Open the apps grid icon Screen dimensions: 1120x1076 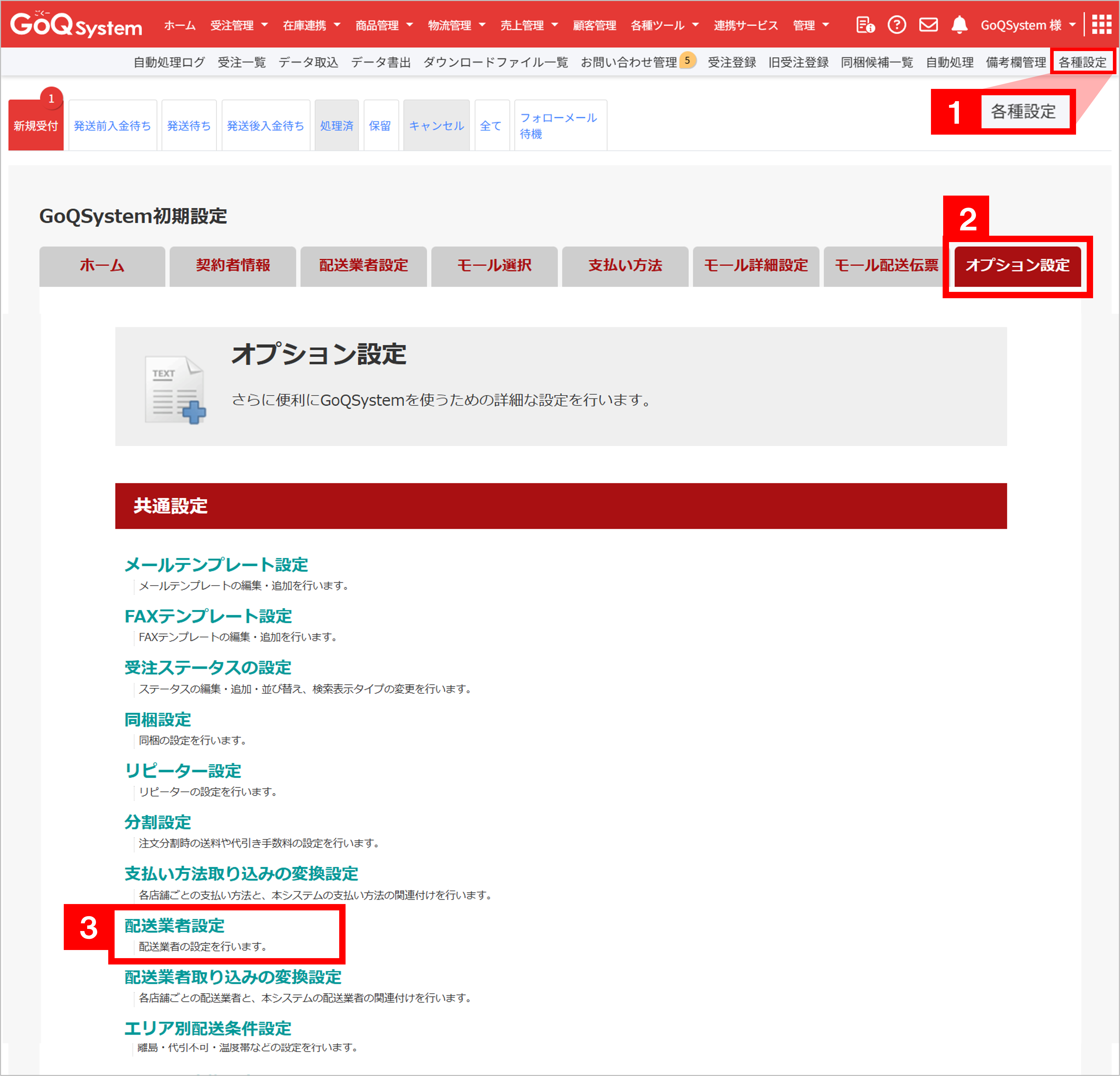tap(1102, 25)
